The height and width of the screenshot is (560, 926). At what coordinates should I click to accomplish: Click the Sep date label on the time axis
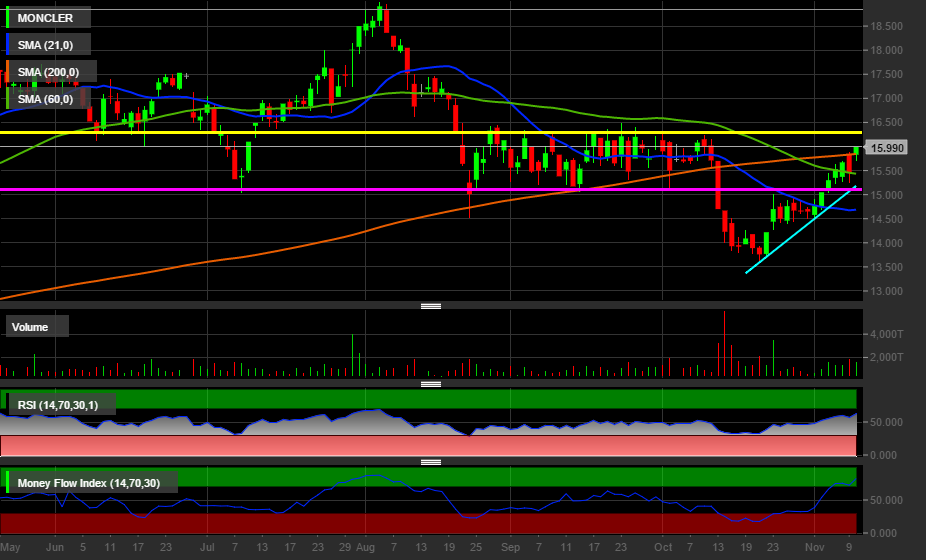pos(510,547)
